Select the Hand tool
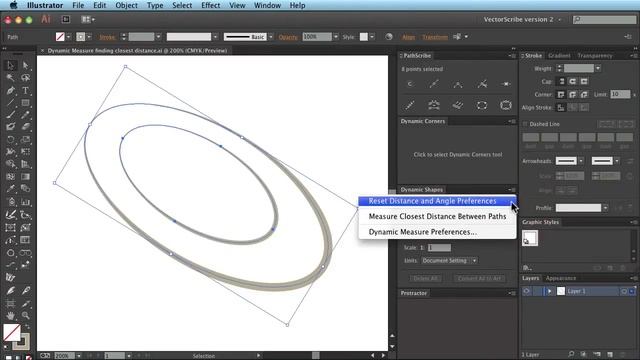 point(11,315)
